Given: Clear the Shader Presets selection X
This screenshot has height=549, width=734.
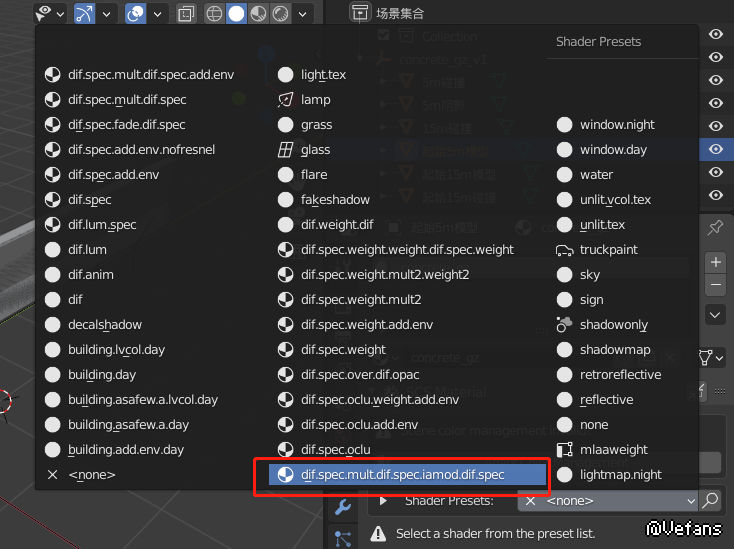Looking at the screenshot, I should pyautogui.click(x=530, y=501).
